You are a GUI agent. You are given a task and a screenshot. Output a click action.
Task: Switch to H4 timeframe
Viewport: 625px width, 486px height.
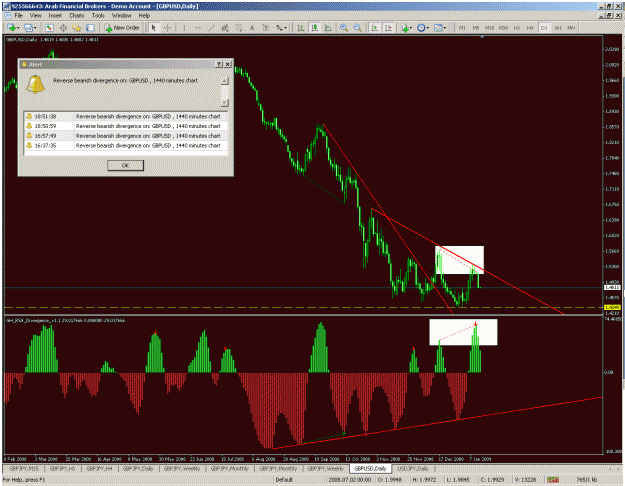pos(530,28)
